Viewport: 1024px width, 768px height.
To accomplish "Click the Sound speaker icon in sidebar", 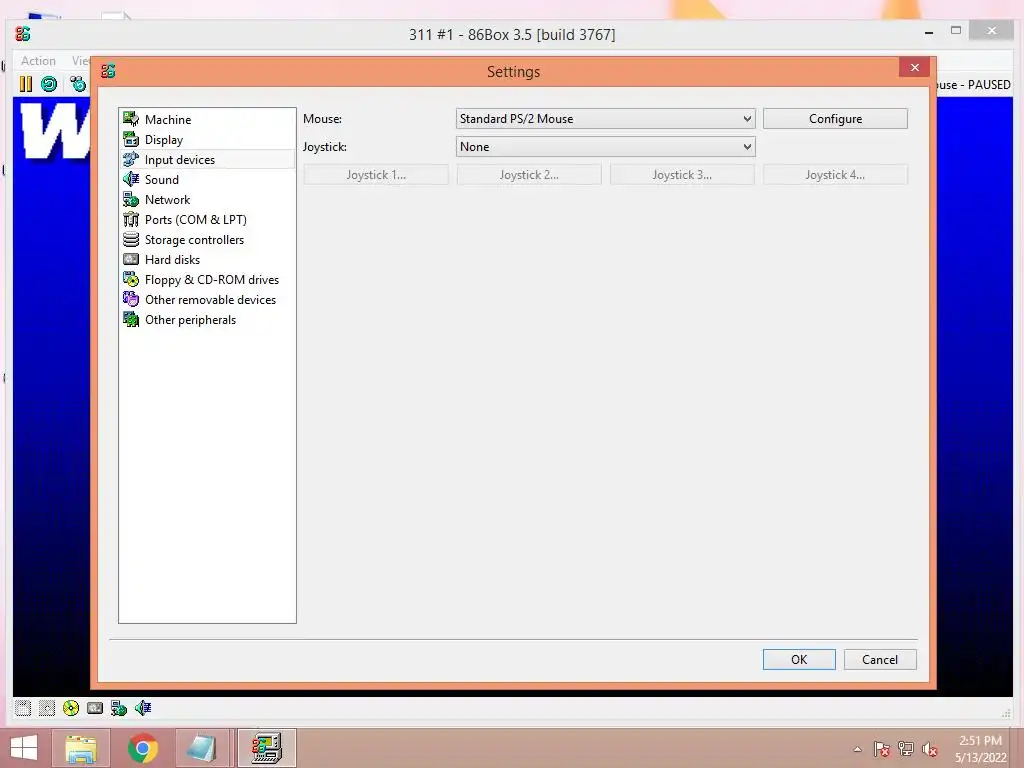I will click(131, 179).
